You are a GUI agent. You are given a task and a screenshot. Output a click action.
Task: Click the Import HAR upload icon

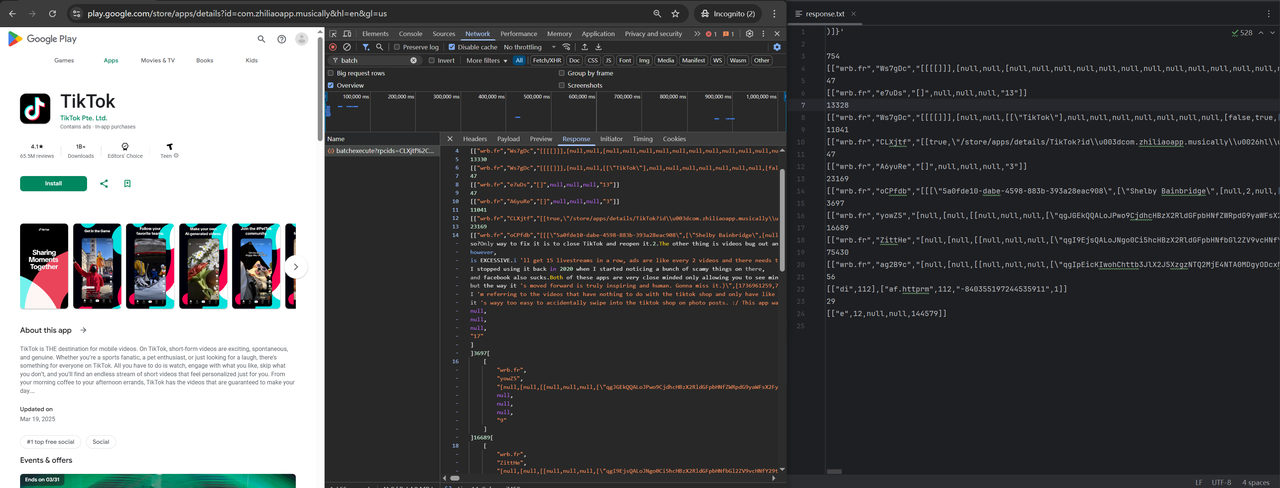[584, 47]
